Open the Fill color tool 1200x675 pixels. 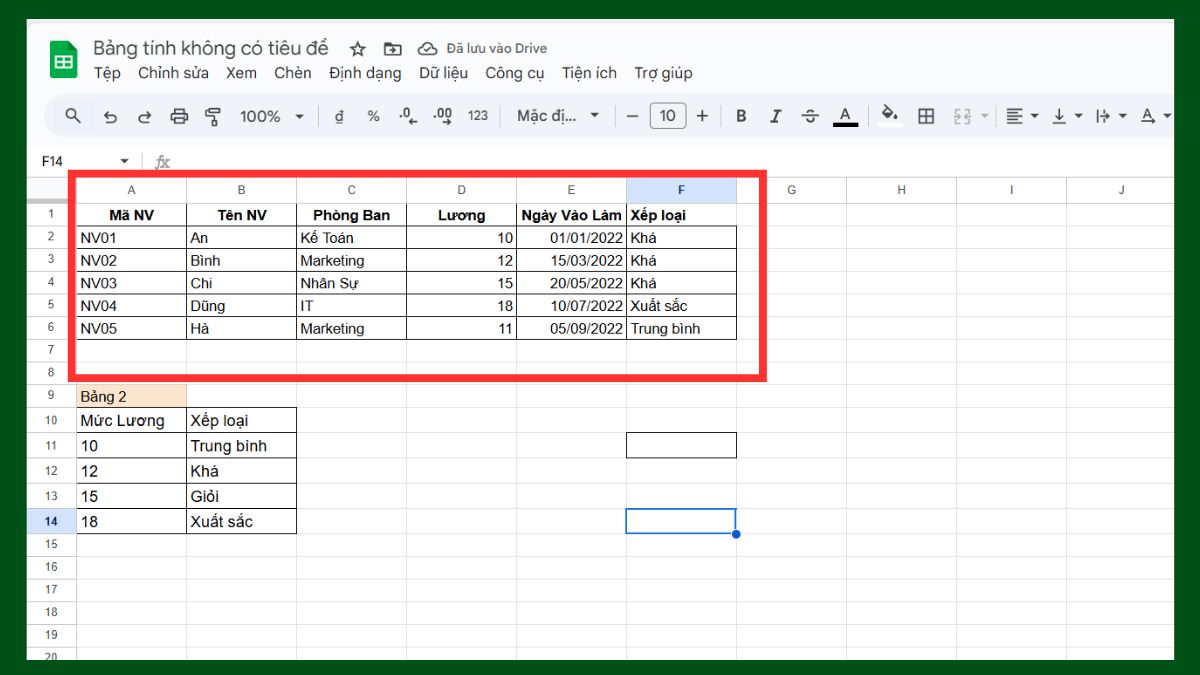889,115
